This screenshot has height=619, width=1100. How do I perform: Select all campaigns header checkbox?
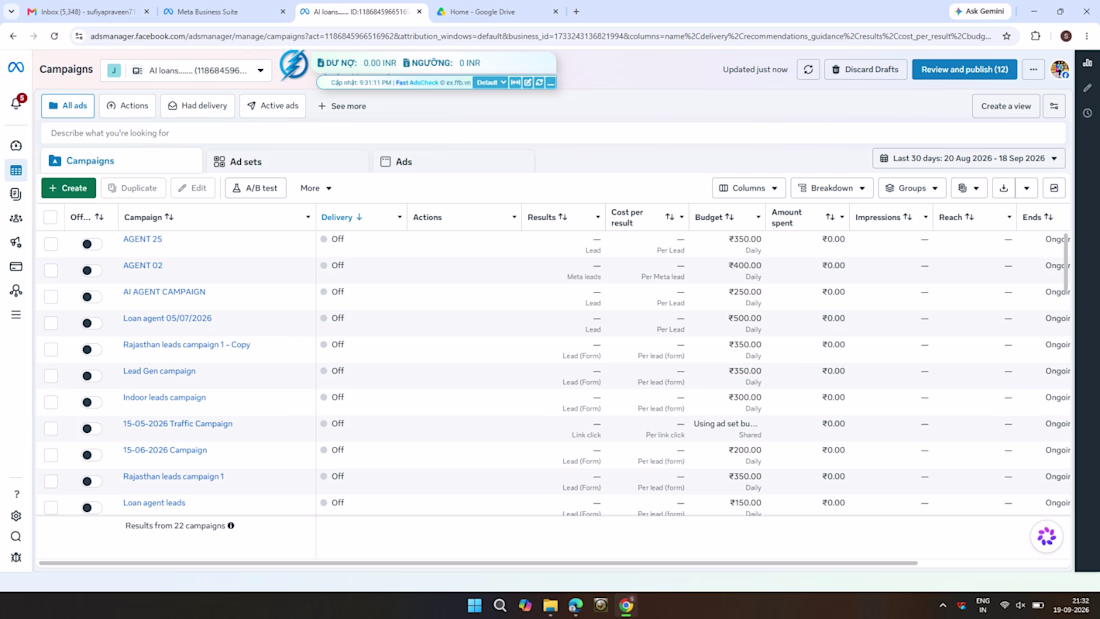pos(51,218)
